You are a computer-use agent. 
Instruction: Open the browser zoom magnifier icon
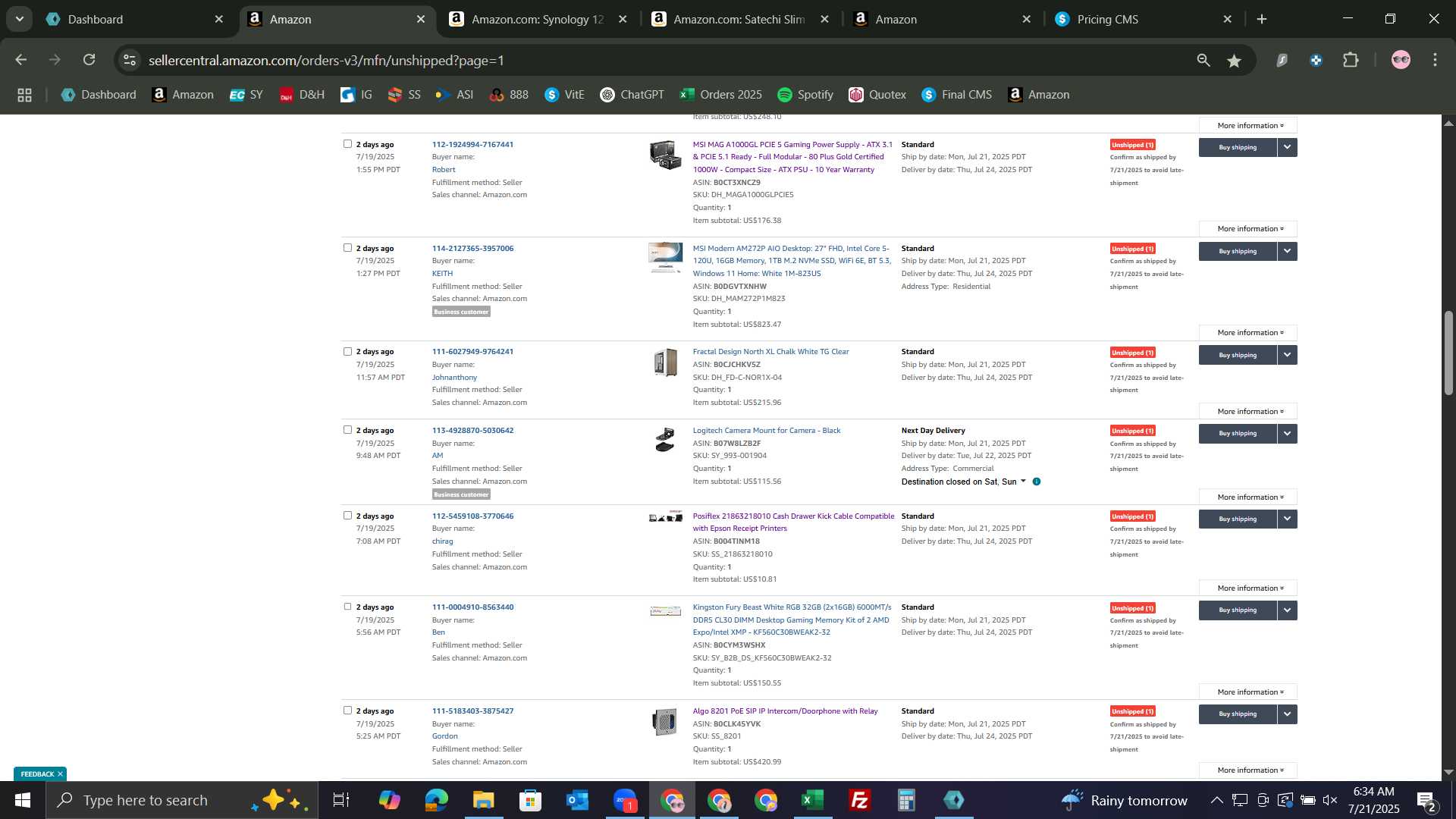click(1203, 60)
